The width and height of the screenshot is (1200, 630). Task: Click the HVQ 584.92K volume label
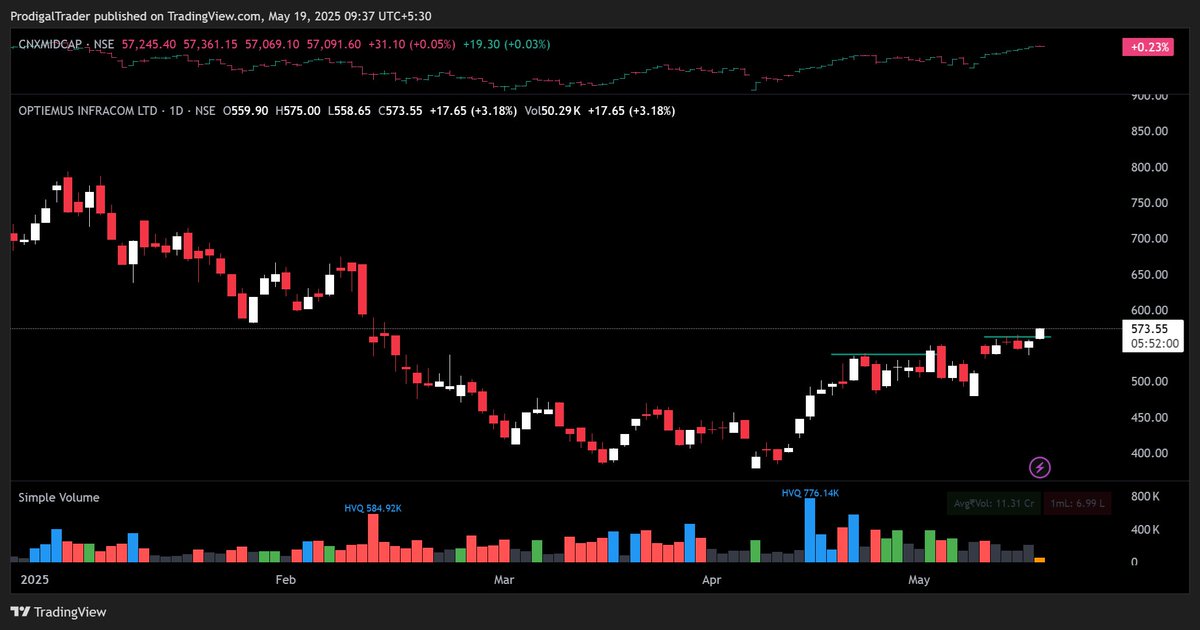pyautogui.click(x=373, y=508)
